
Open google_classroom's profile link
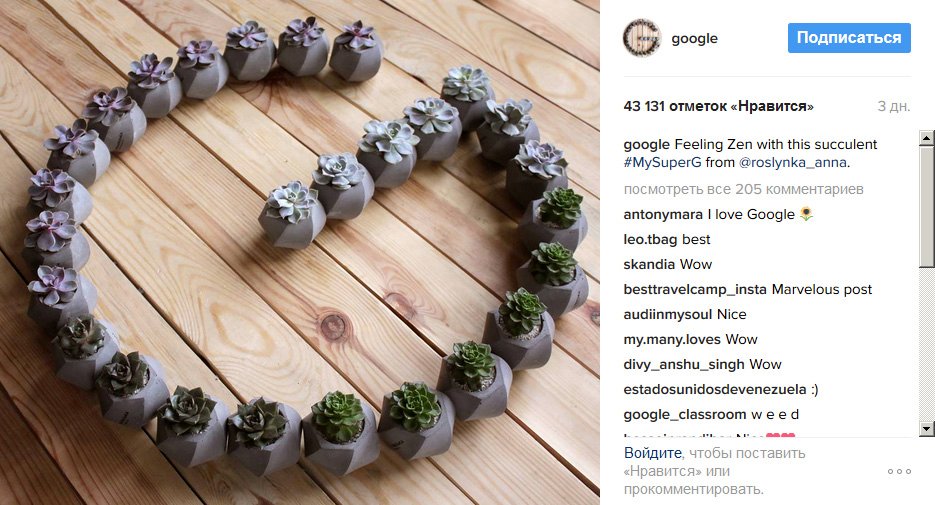tap(685, 414)
